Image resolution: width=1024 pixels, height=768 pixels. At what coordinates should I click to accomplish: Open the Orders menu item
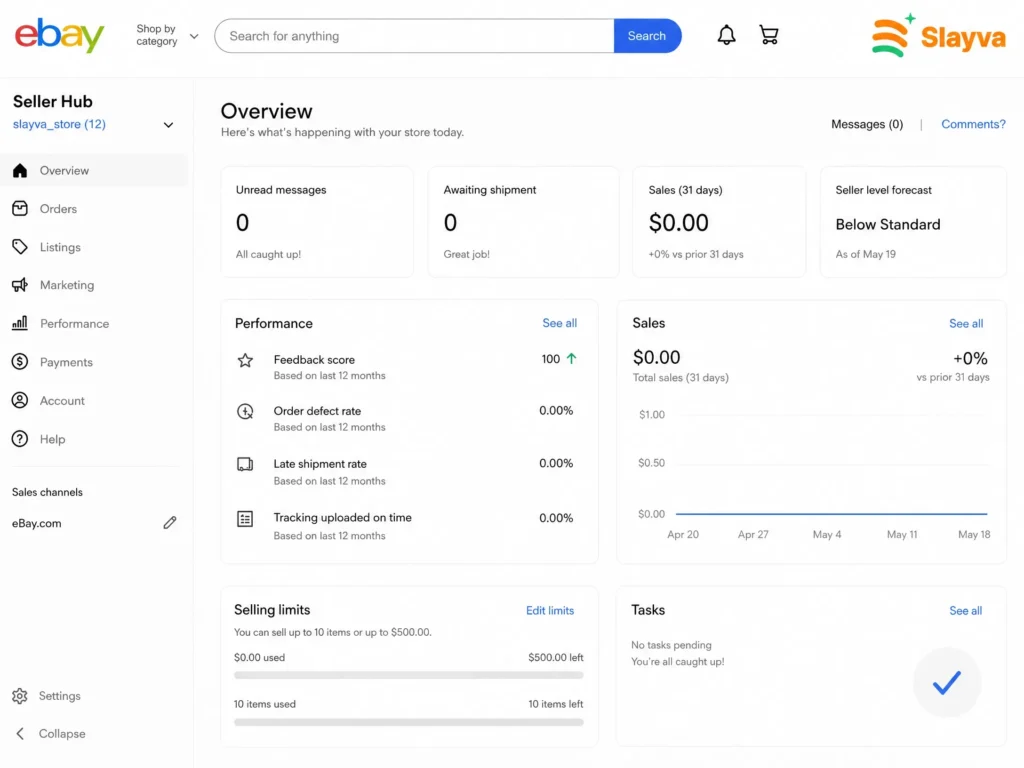pyautogui.click(x=95, y=209)
